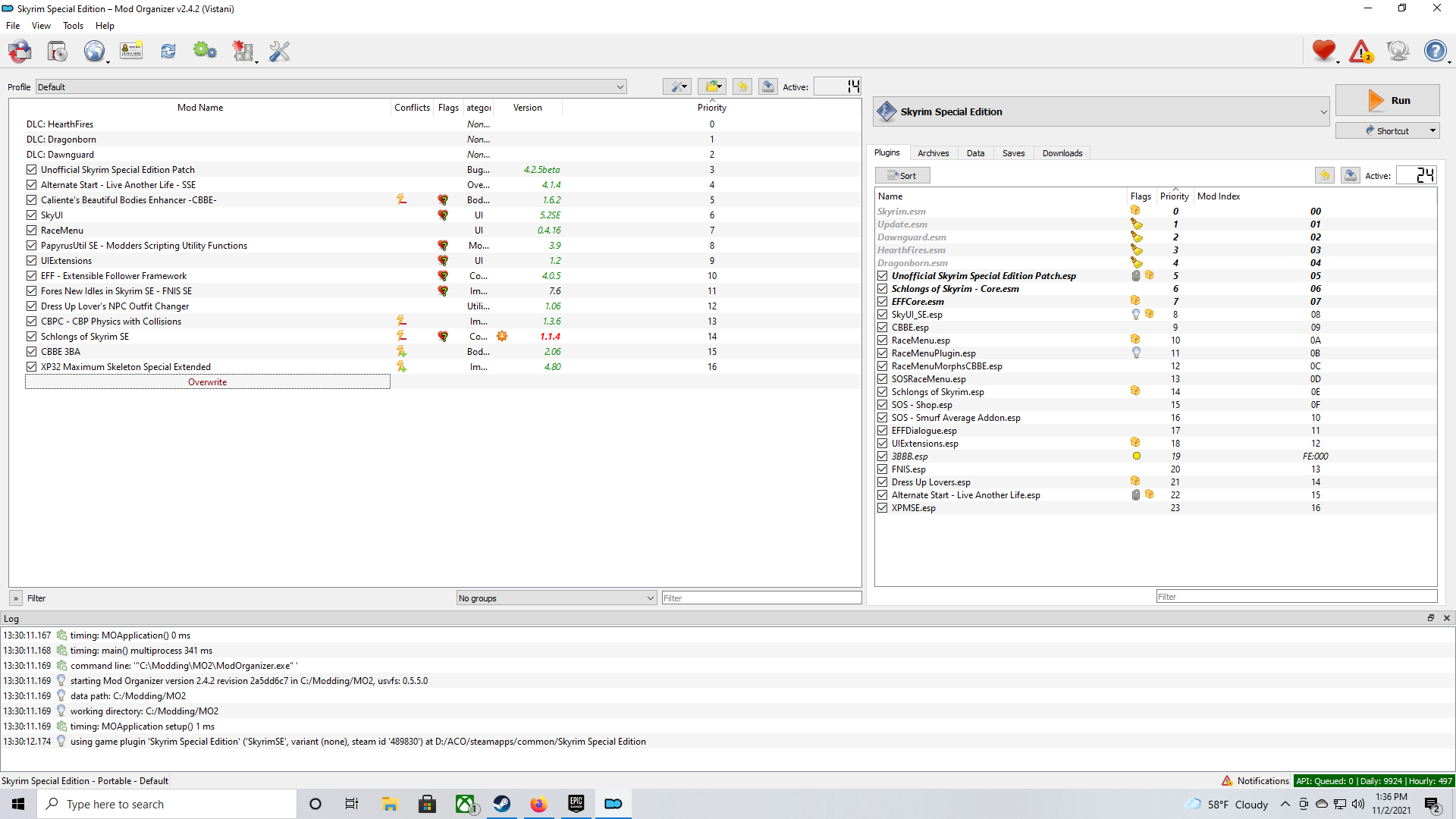Open the Epic Games taskbar icon
Image resolution: width=1456 pixels, height=819 pixels.
point(576,804)
